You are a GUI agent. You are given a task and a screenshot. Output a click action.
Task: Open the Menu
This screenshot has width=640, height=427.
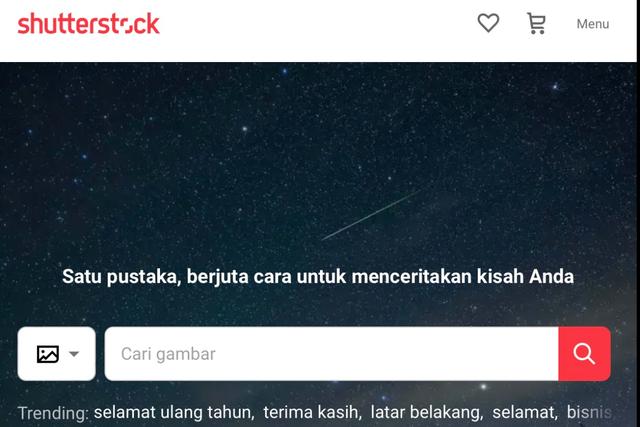(x=593, y=24)
